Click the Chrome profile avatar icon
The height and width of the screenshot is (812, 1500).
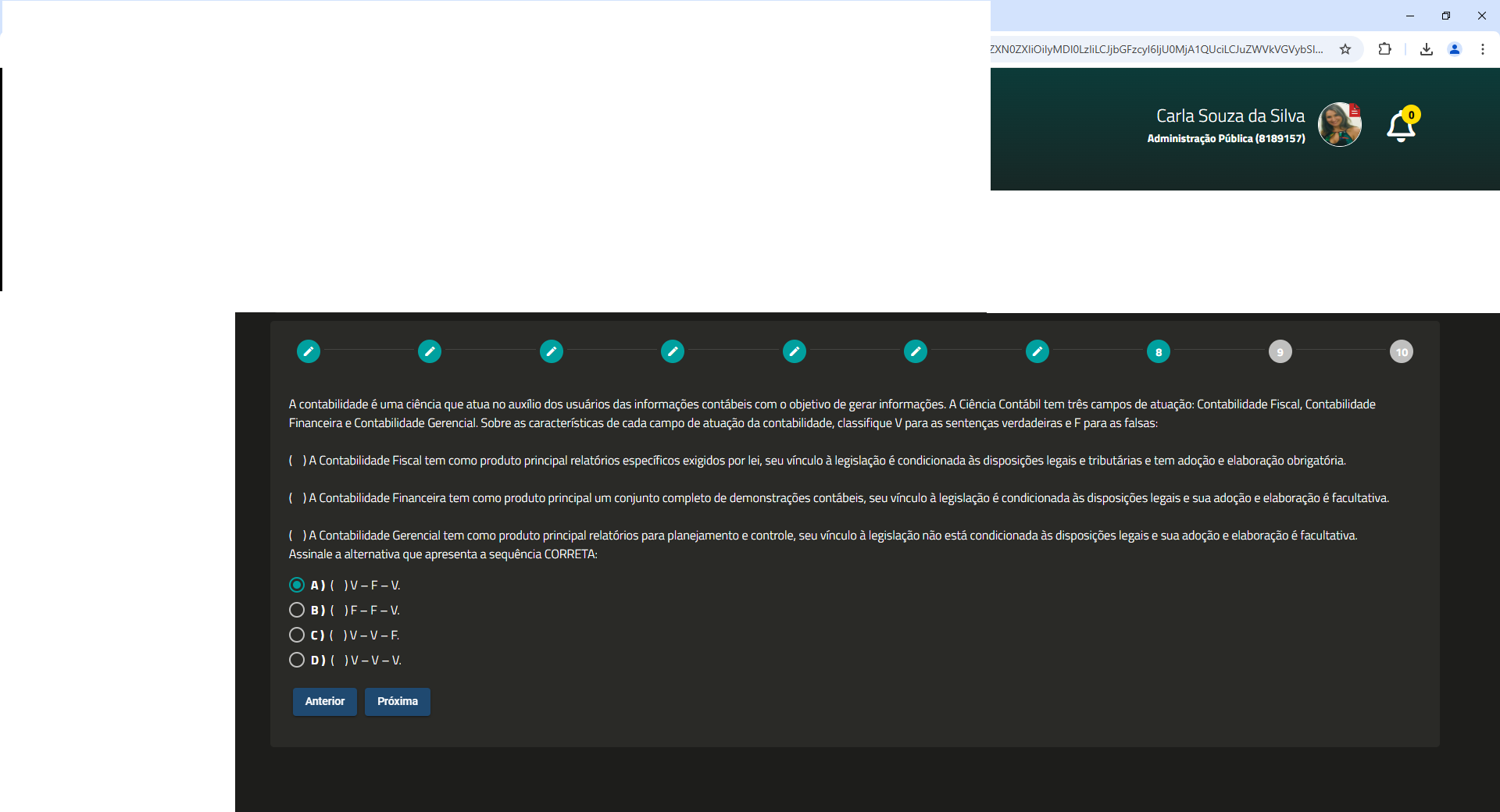(x=1455, y=49)
